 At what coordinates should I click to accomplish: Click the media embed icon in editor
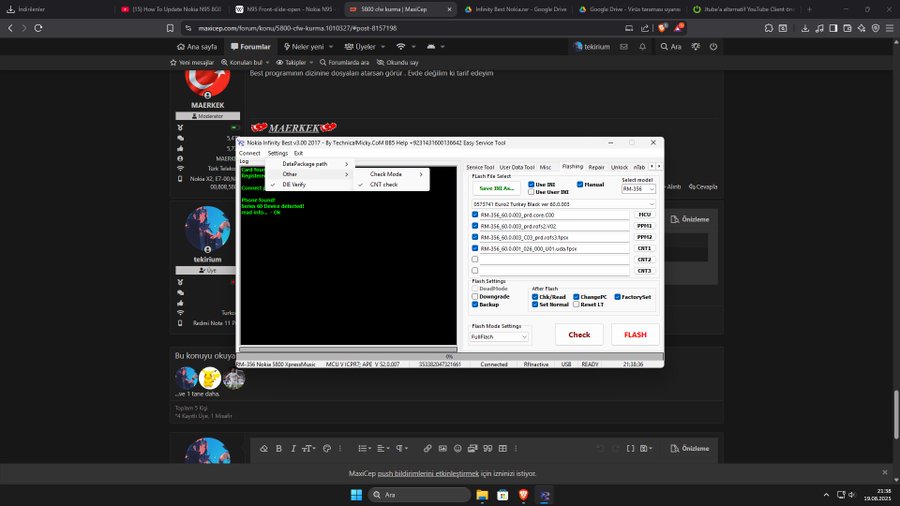pos(472,449)
